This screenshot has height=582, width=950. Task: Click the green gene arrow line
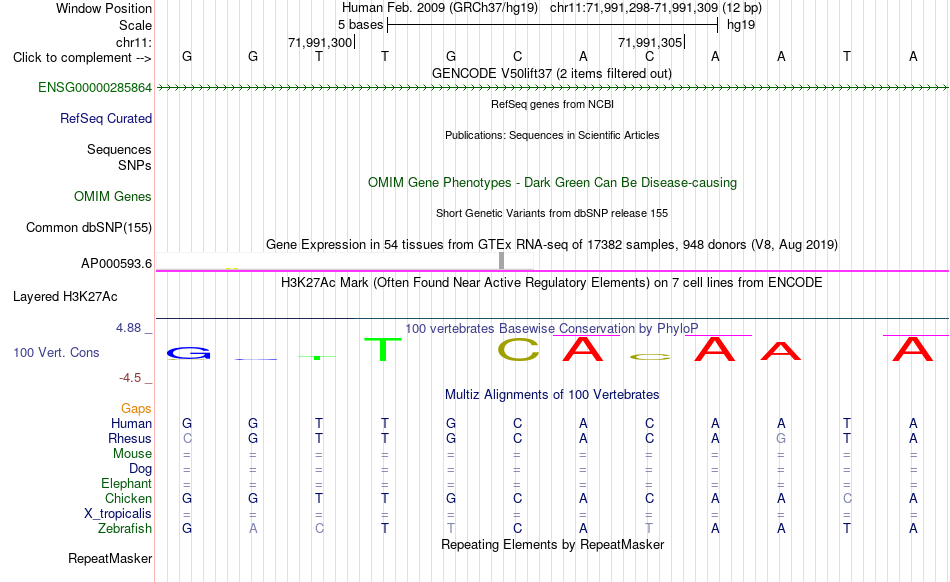click(553, 88)
